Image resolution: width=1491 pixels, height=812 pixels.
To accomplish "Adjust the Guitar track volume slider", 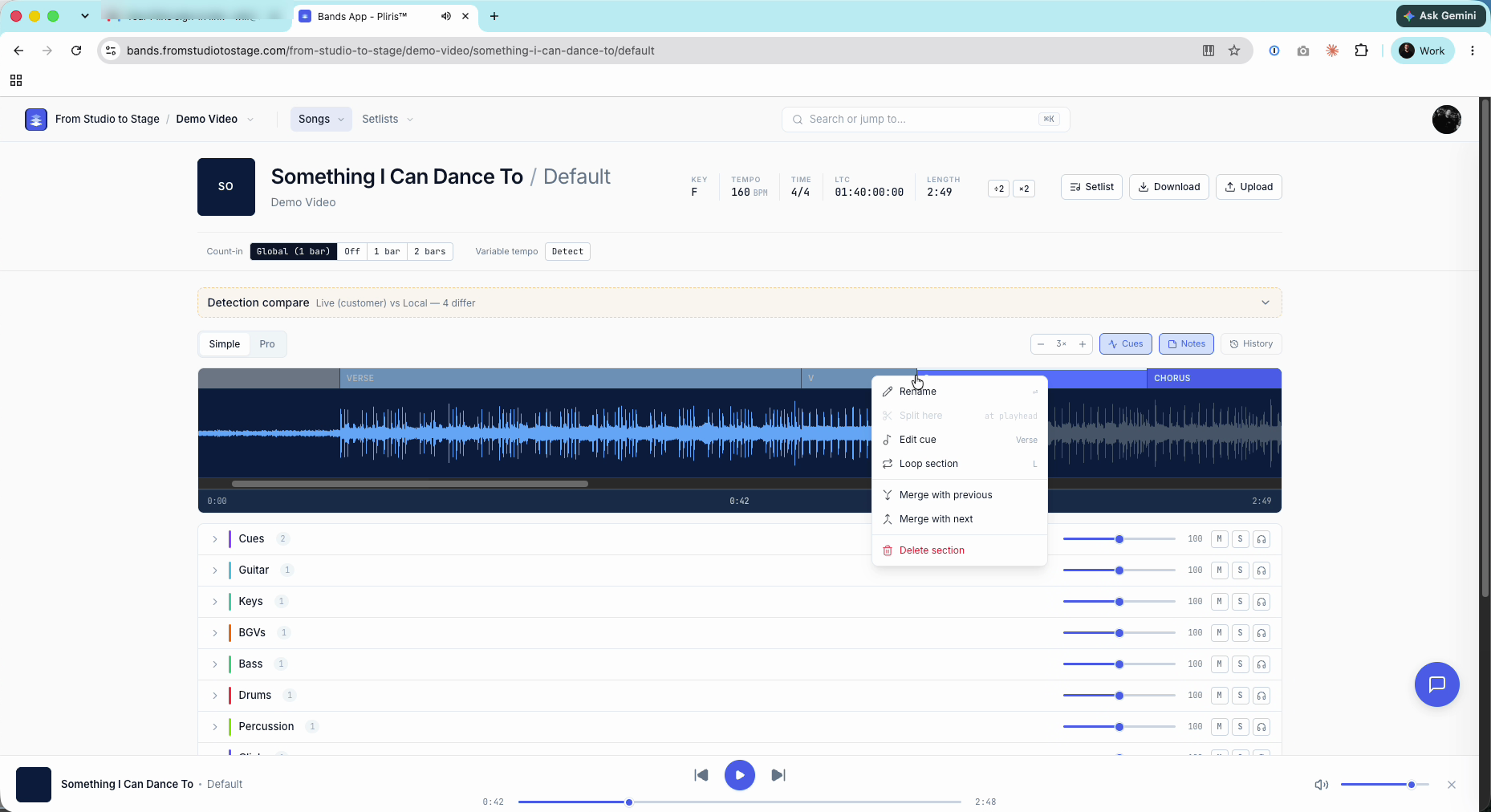I will pos(1119,570).
